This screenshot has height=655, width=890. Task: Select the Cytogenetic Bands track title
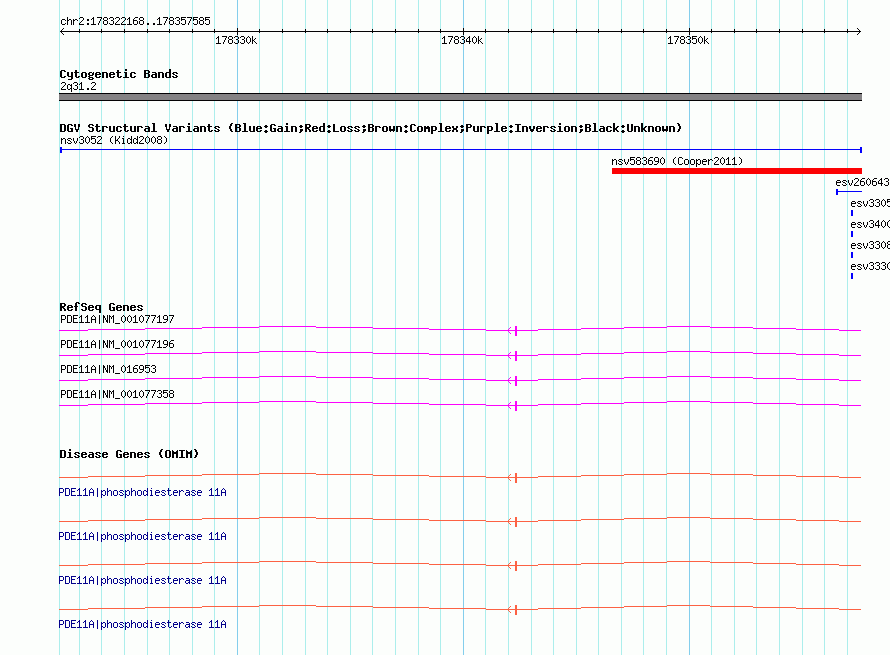point(119,74)
